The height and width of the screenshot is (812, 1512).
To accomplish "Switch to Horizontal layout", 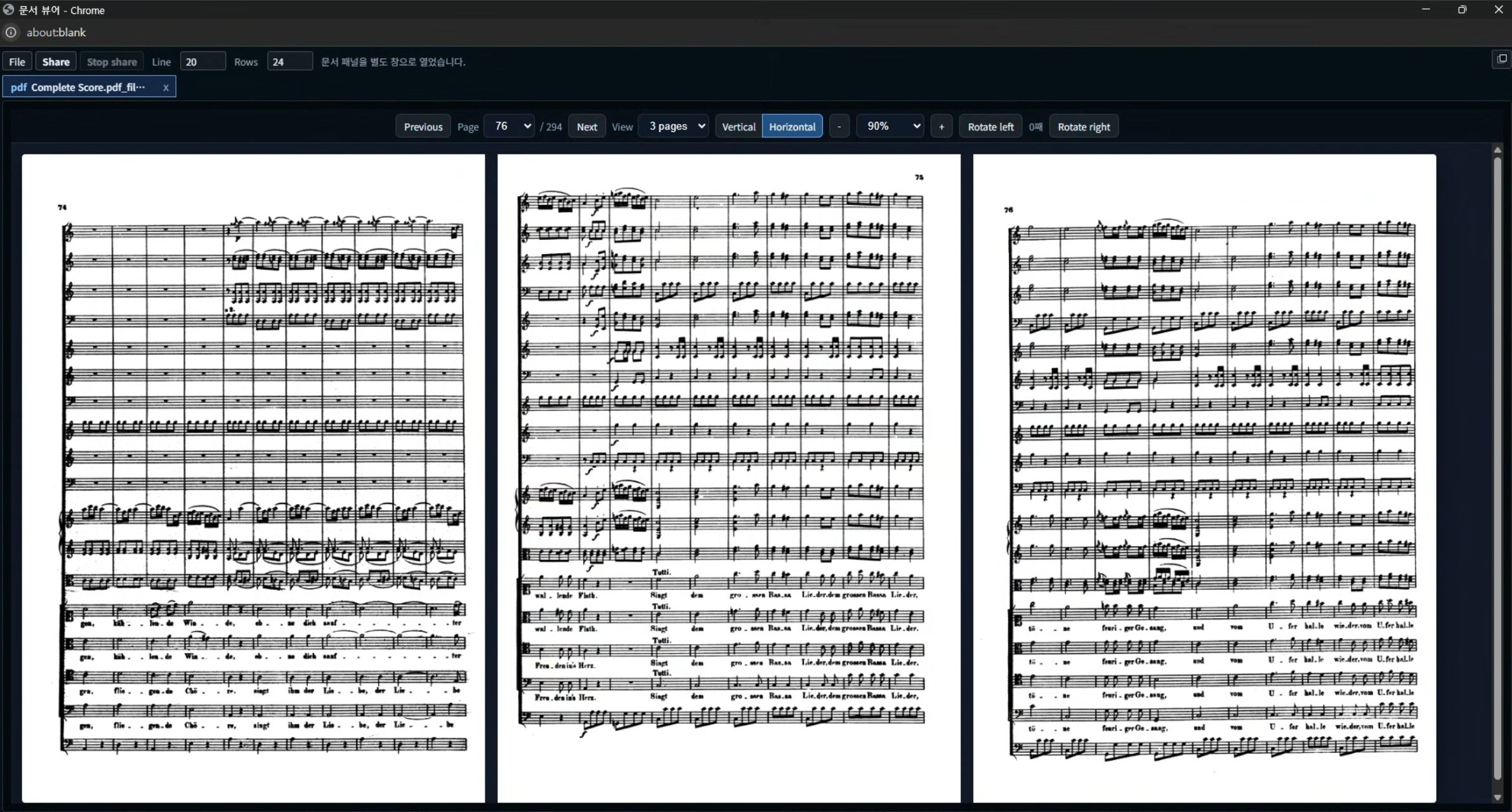I will (792, 126).
